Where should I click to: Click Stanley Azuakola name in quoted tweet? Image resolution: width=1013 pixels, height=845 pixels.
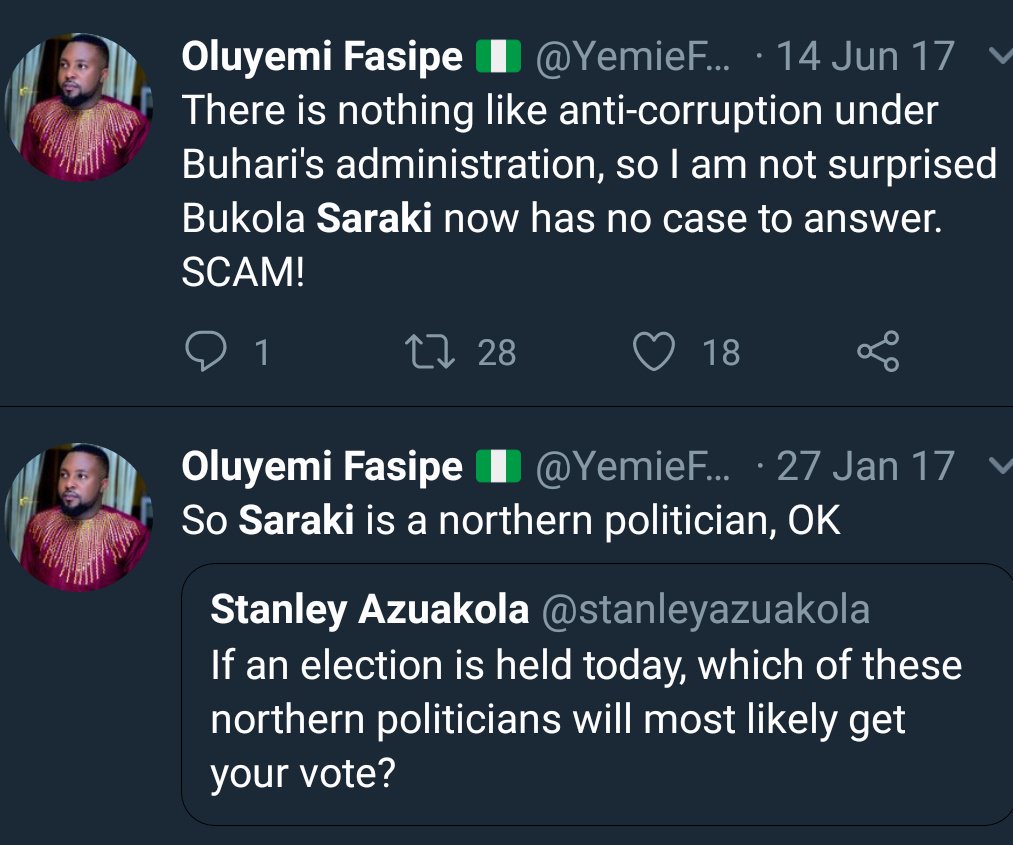[369, 610]
